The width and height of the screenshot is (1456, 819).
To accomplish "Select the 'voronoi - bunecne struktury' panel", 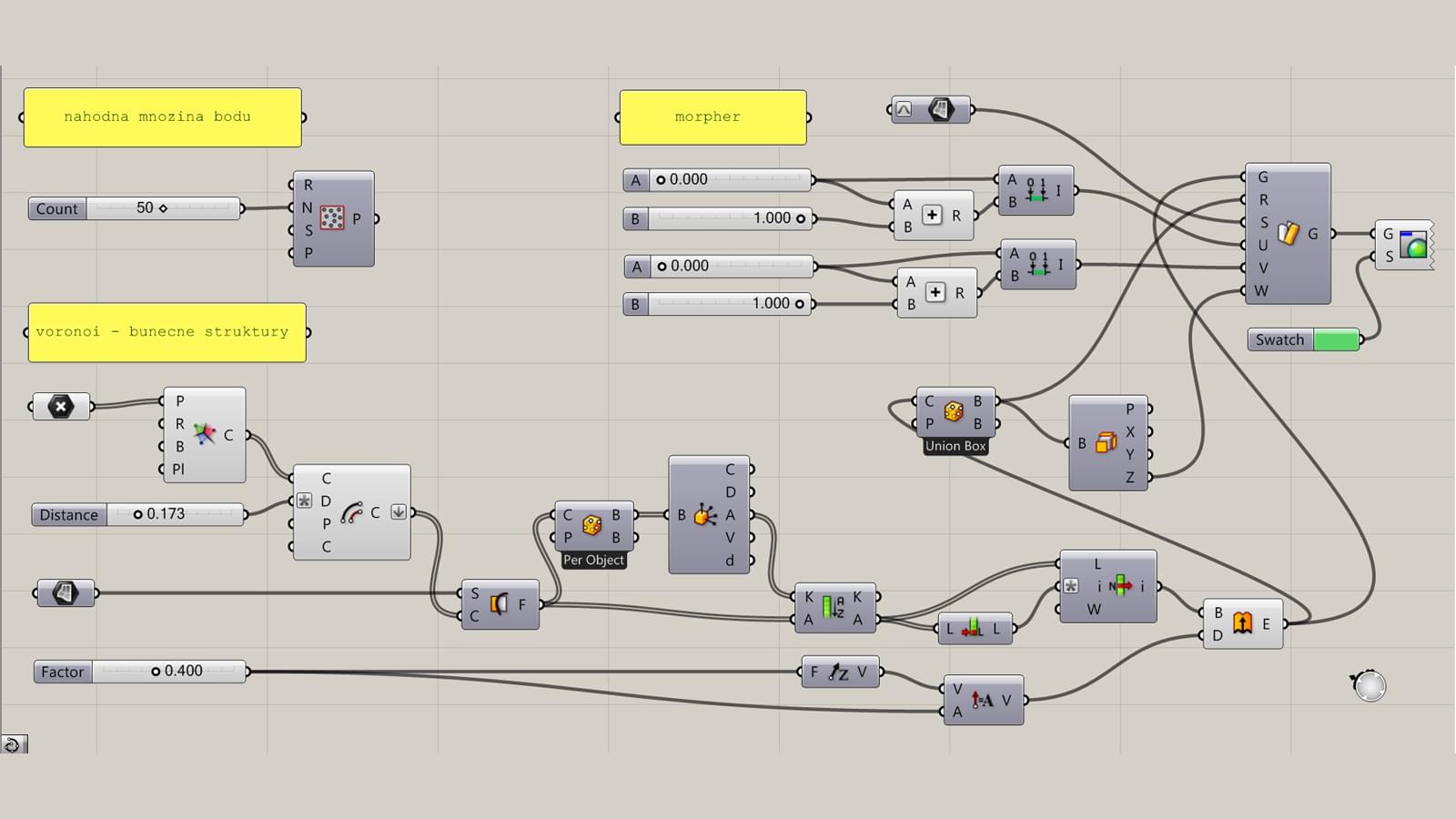I will coord(167,332).
